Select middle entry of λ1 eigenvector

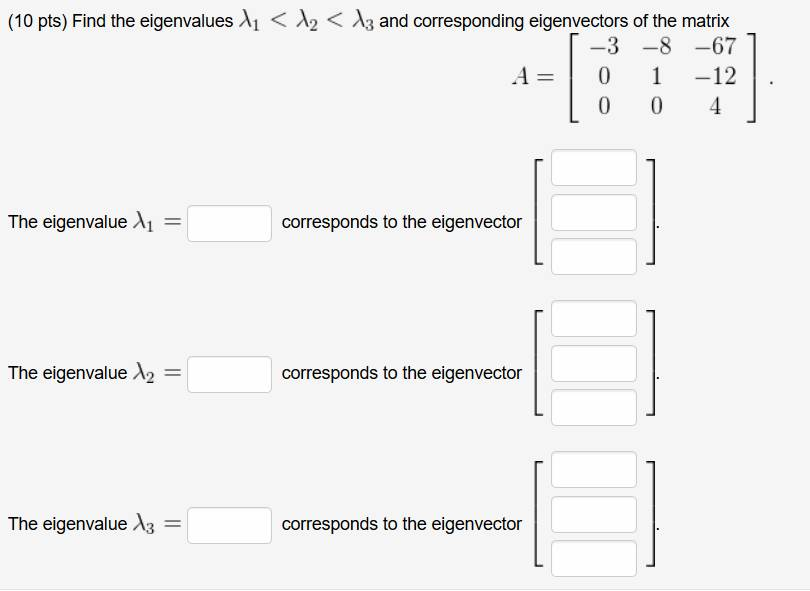(x=594, y=212)
